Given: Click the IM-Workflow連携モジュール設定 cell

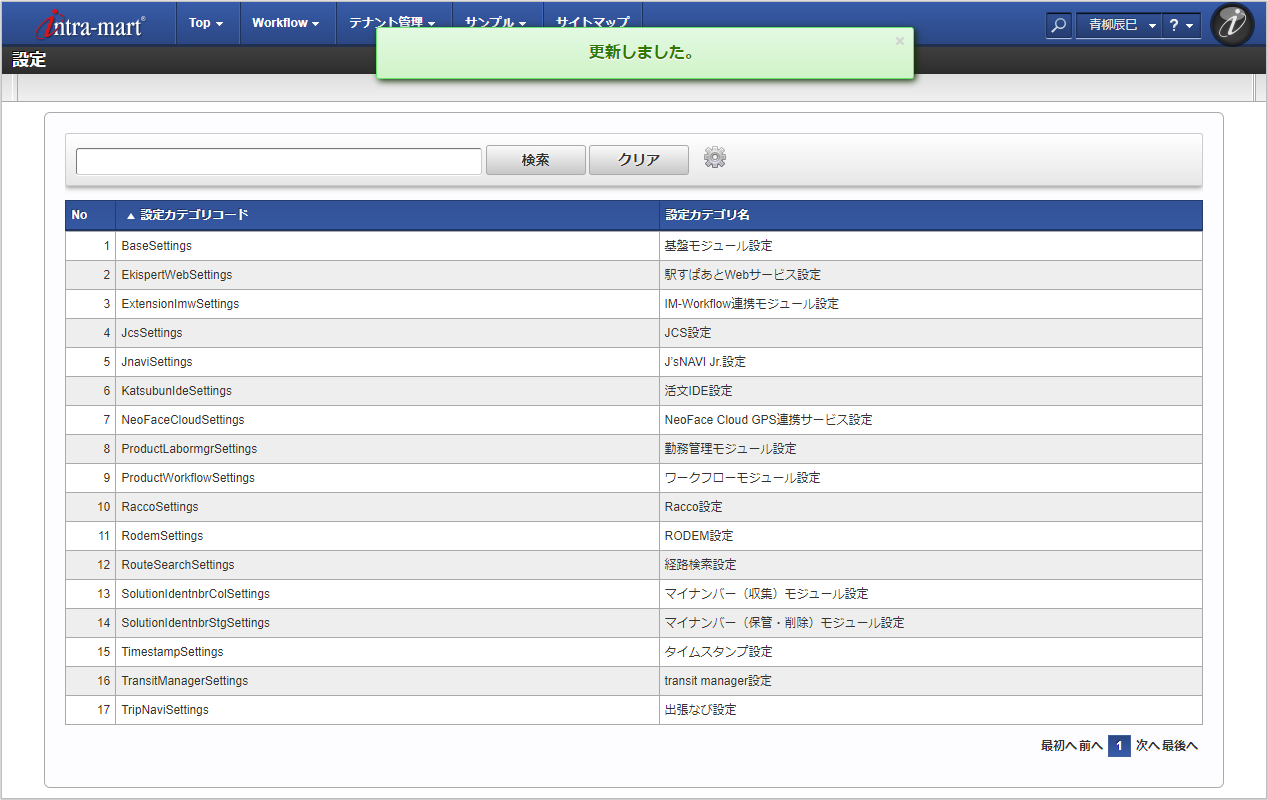Looking at the screenshot, I should coord(931,304).
